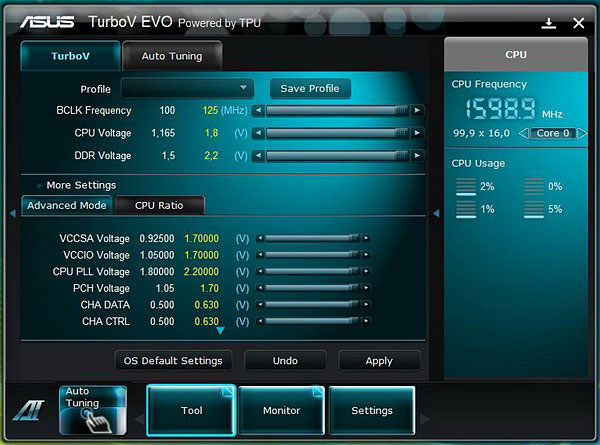Switch to the Auto Tuning tab
600x445 pixels.
pyautogui.click(x=172, y=56)
